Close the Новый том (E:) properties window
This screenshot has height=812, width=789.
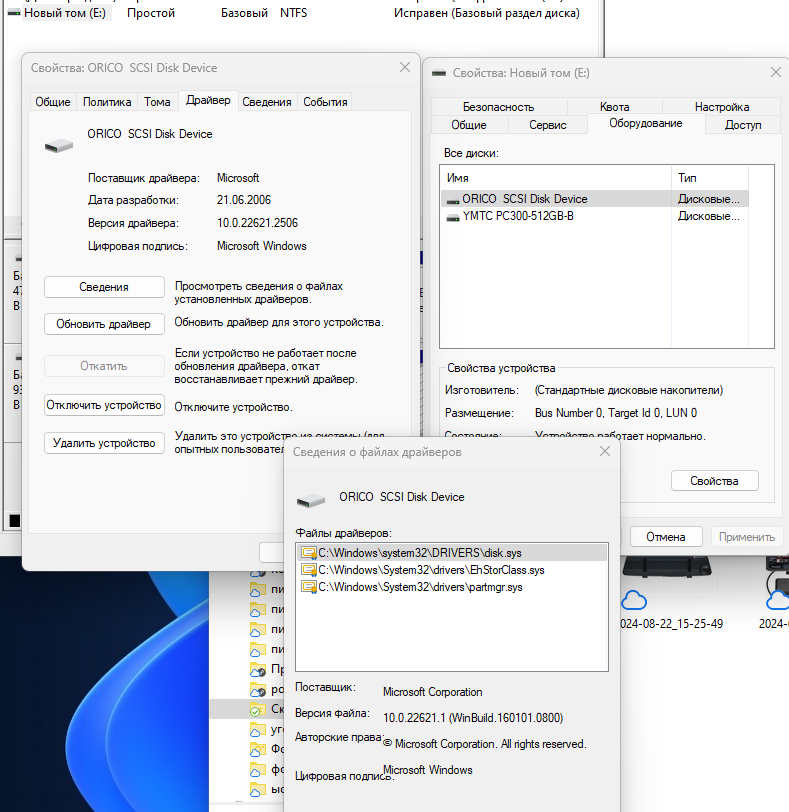[776, 72]
